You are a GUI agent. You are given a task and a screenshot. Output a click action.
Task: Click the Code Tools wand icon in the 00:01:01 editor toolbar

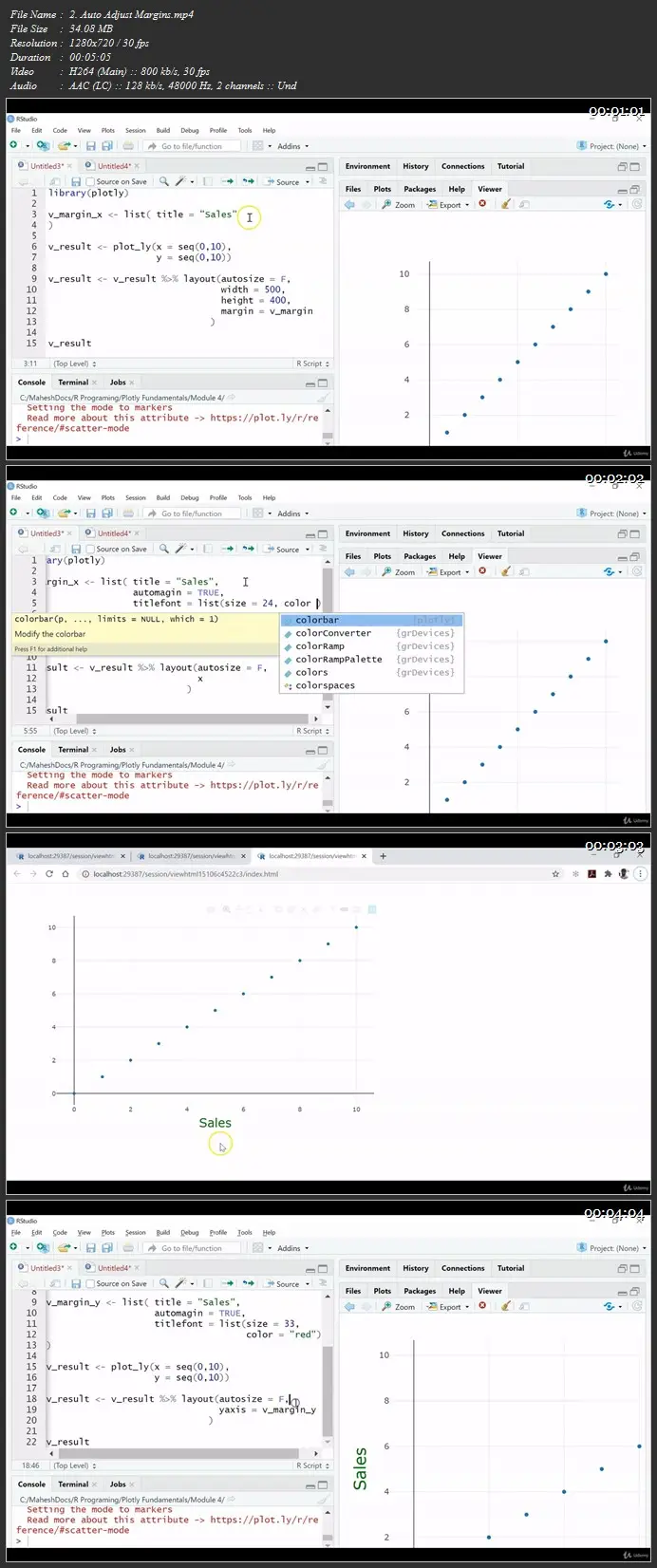tap(180, 181)
